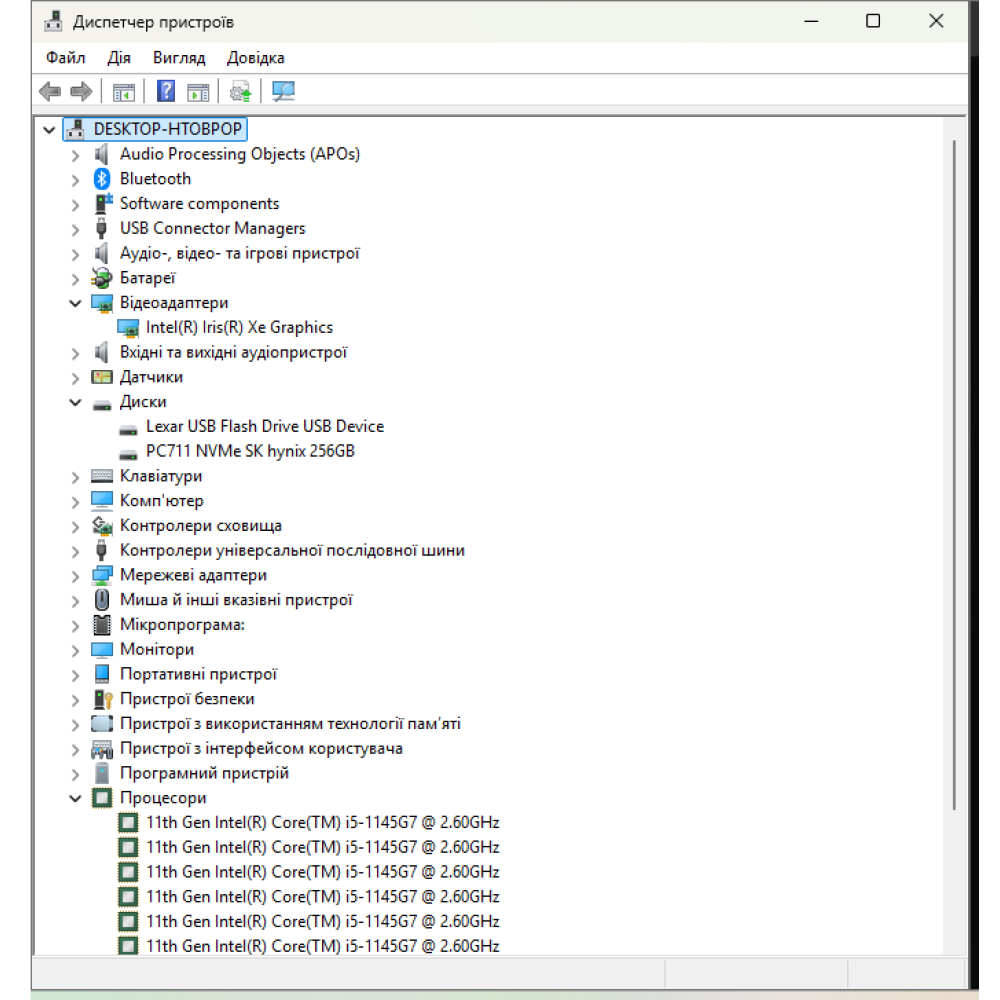The width and height of the screenshot is (1000, 1000).
Task: Expand the Bluetooth category chevron
Action: [x=75, y=180]
